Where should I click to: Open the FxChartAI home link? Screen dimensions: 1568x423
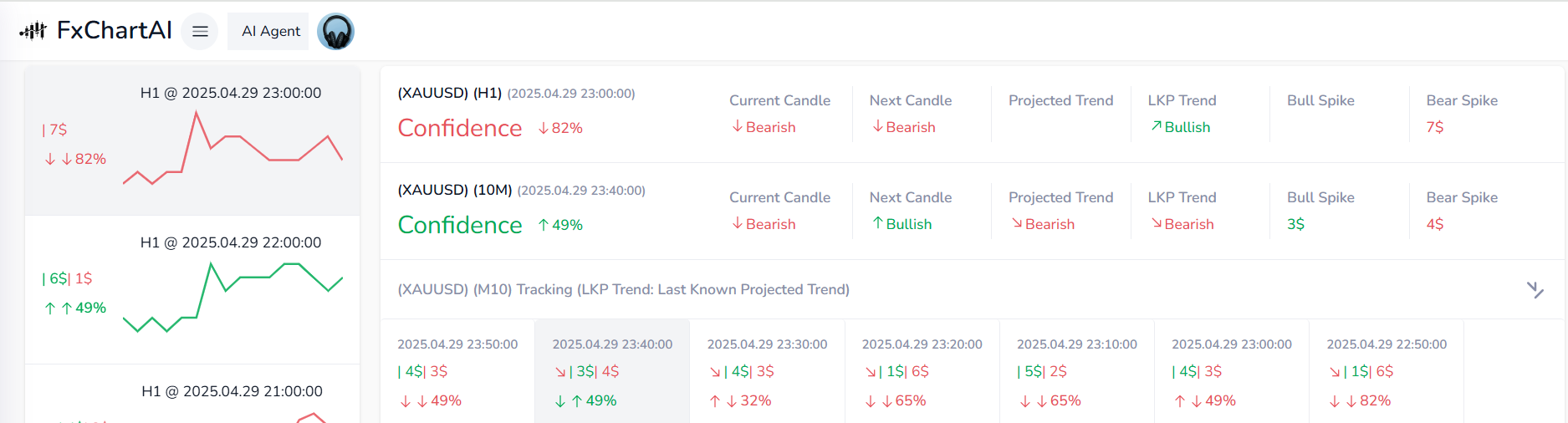pyautogui.click(x=115, y=31)
